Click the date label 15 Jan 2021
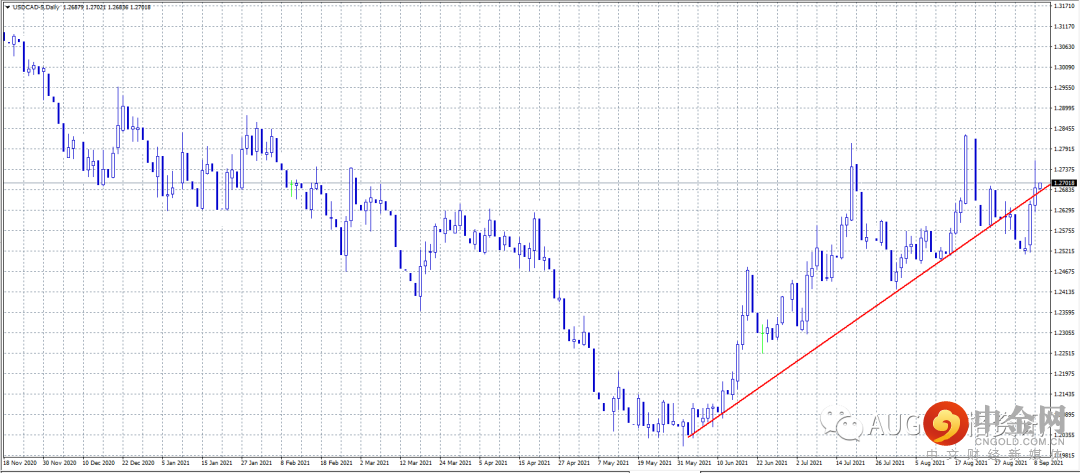Screen dimensions: 1080x473 click(217, 463)
